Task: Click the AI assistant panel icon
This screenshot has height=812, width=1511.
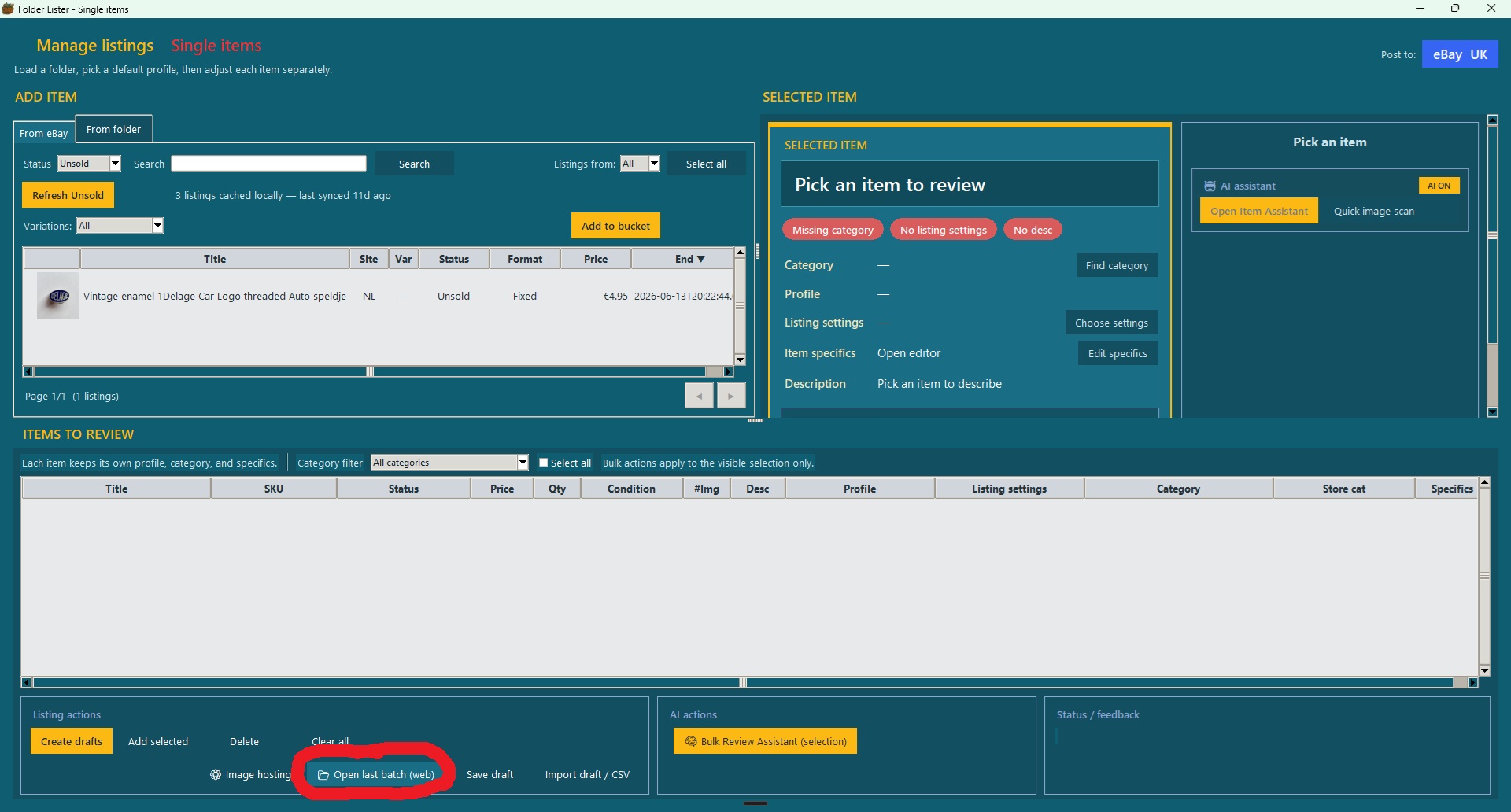Action: click(1210, 186)
